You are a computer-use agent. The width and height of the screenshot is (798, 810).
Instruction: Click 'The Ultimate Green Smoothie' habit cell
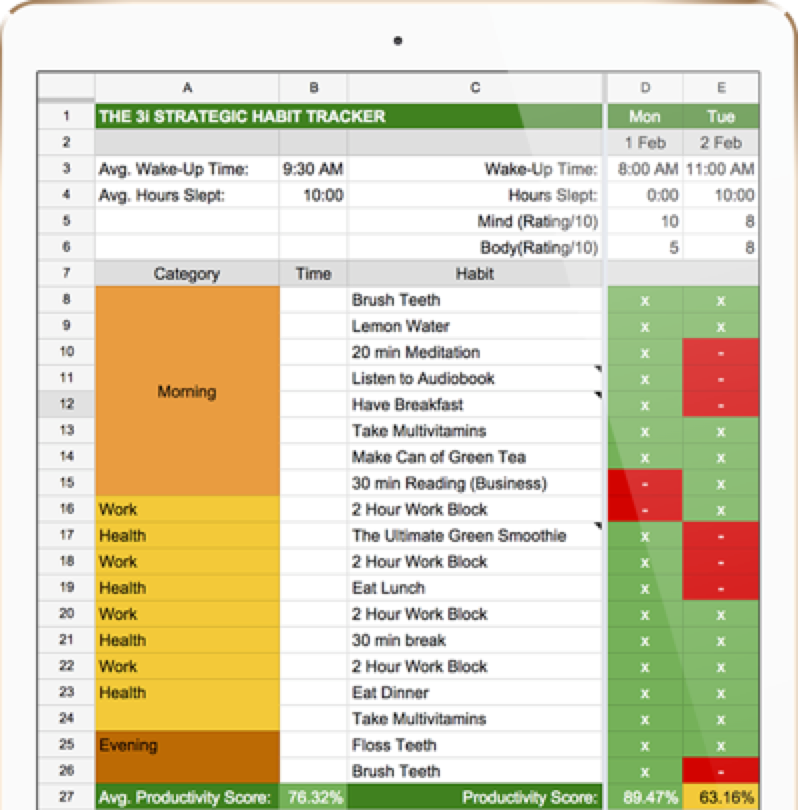pos(475,536)
